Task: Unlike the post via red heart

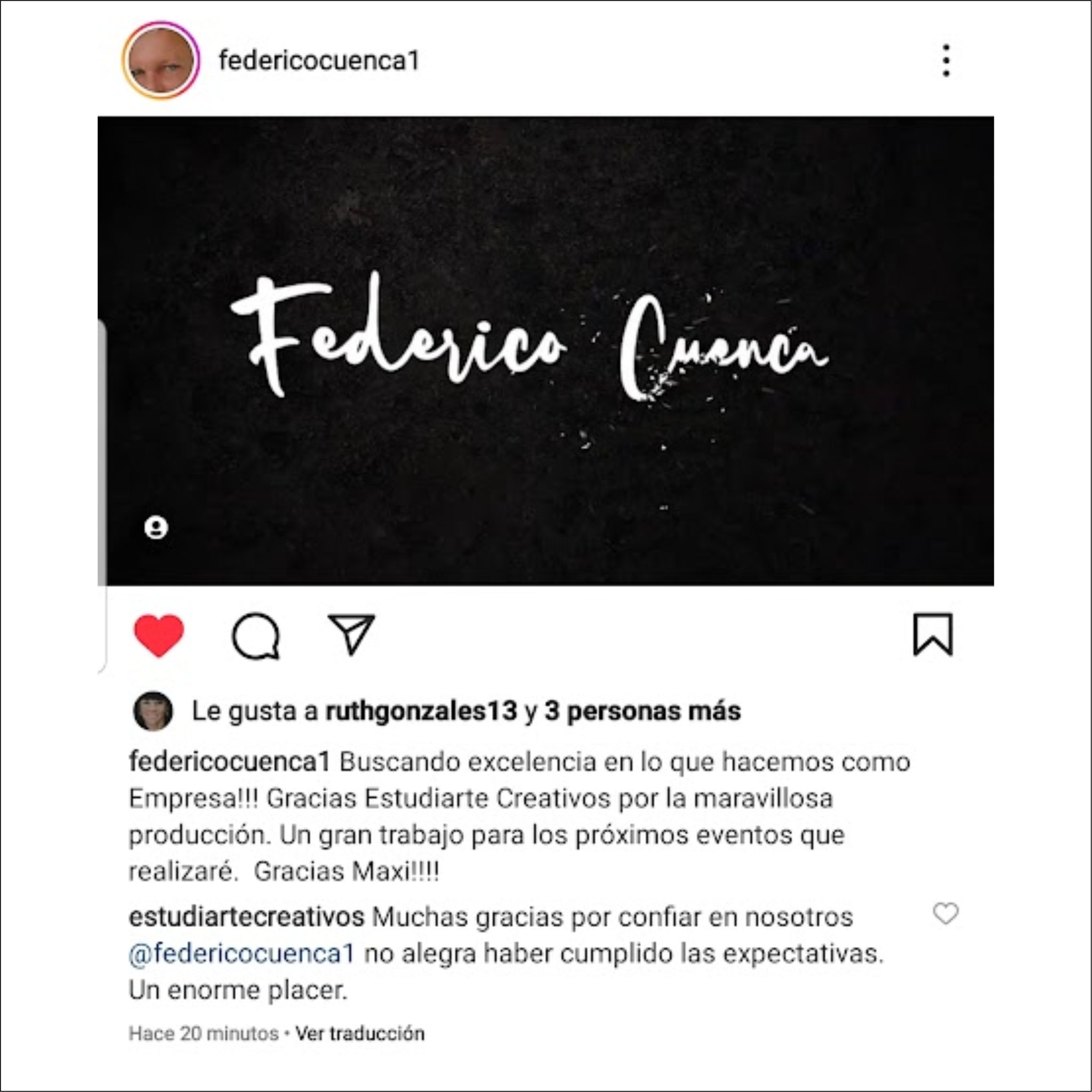Action: click(159, 635)
